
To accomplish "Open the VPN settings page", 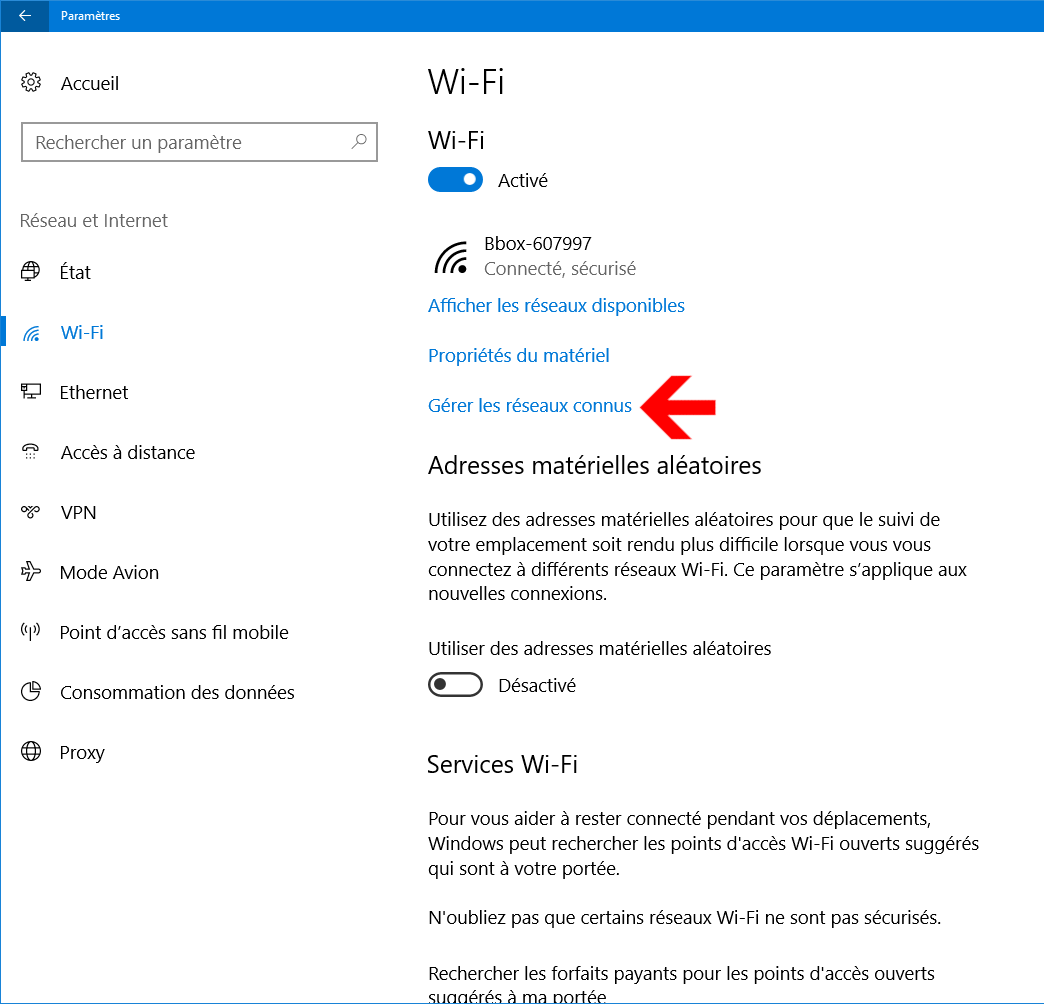I will [x=78, y=512].
